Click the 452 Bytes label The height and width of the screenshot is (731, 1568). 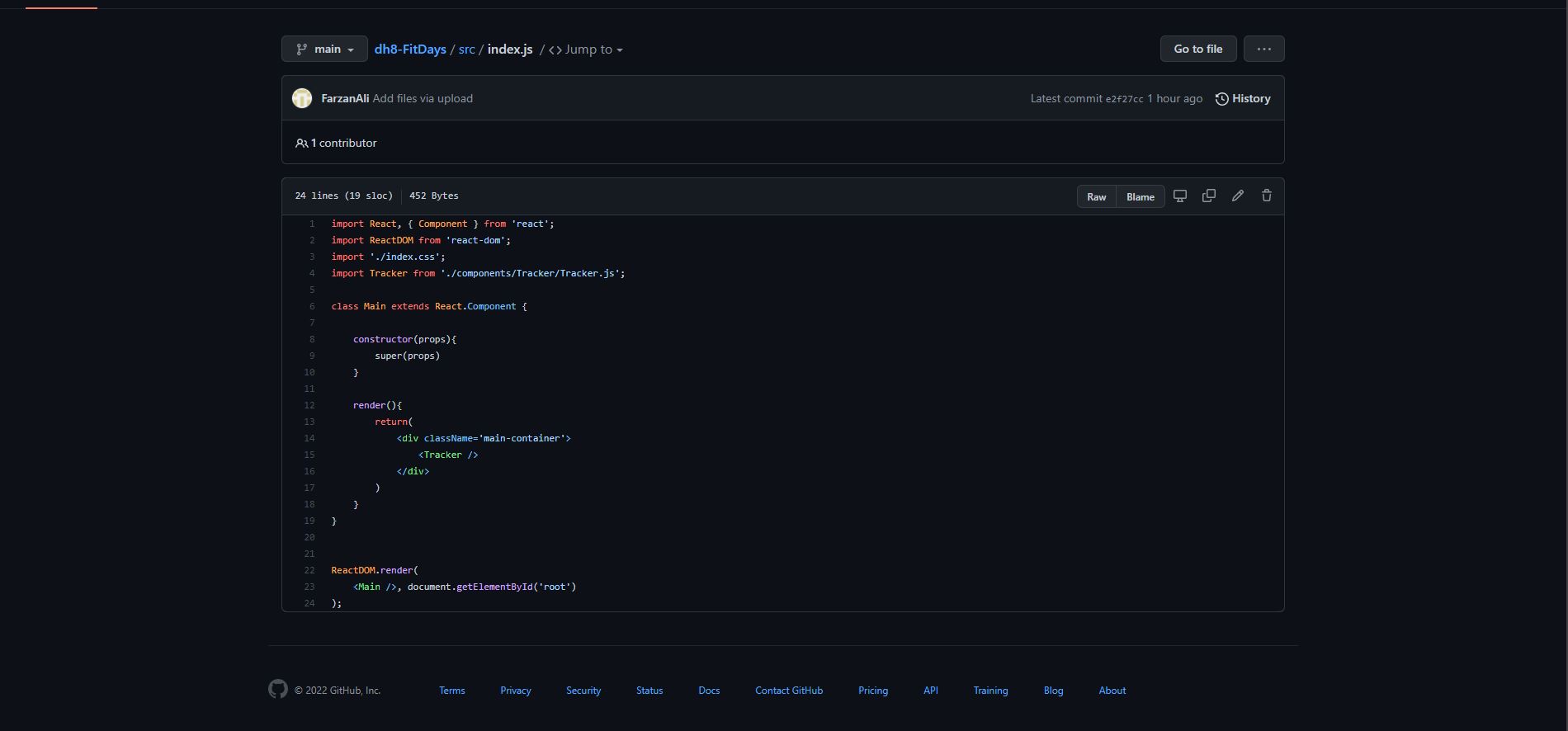point(434,196)
